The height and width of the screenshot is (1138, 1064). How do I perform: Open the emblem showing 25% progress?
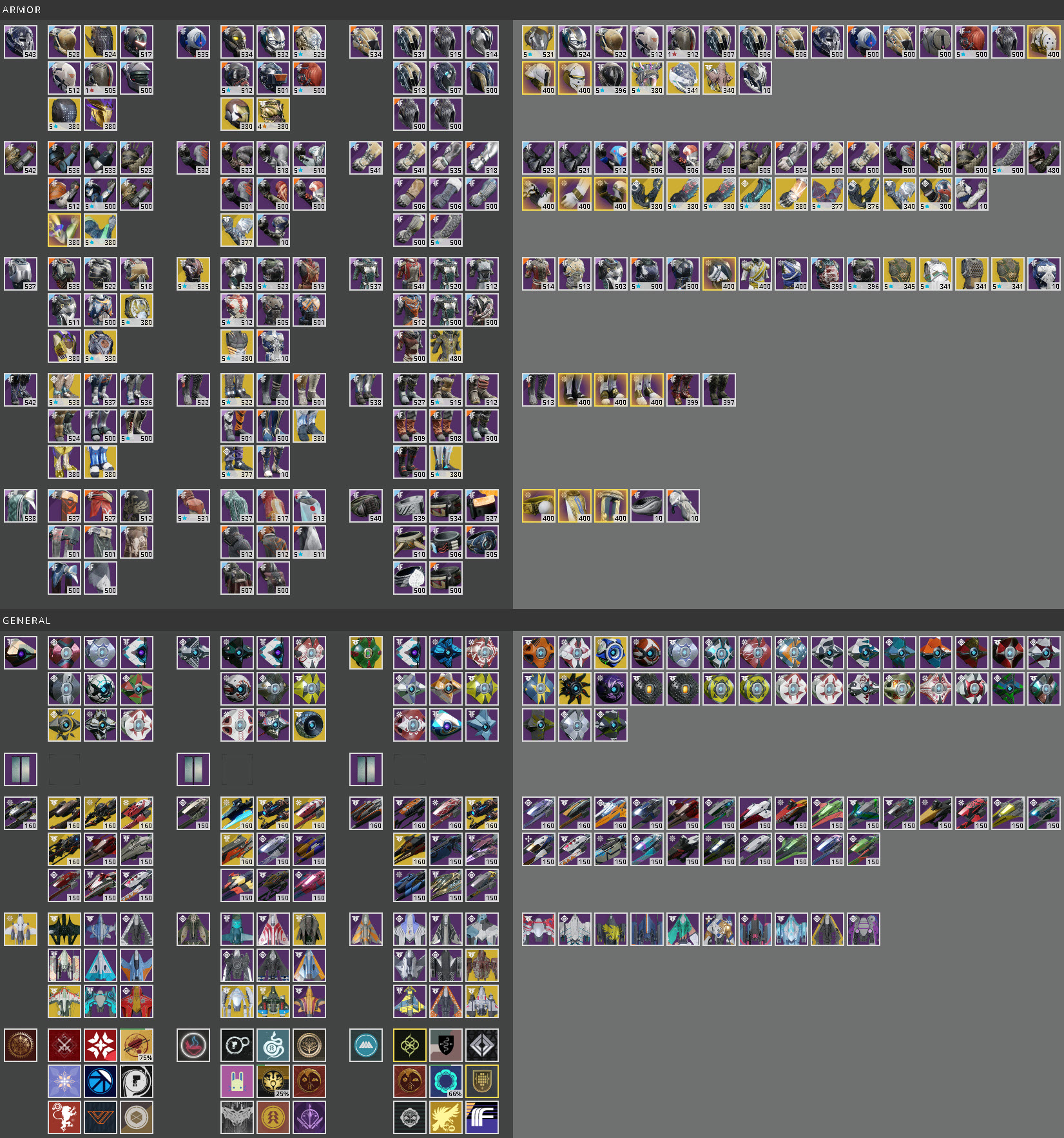coord(273,1081)
